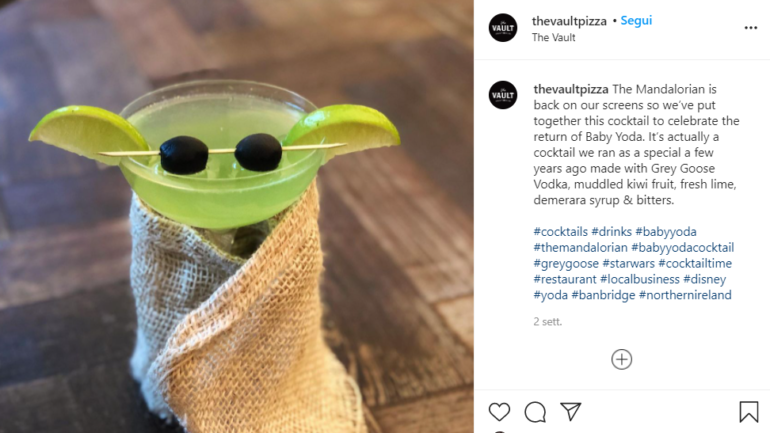The width and height of the screenshot is (770, 433).
Task: Open the #northernireland hashtag
Action: [685, 295]
